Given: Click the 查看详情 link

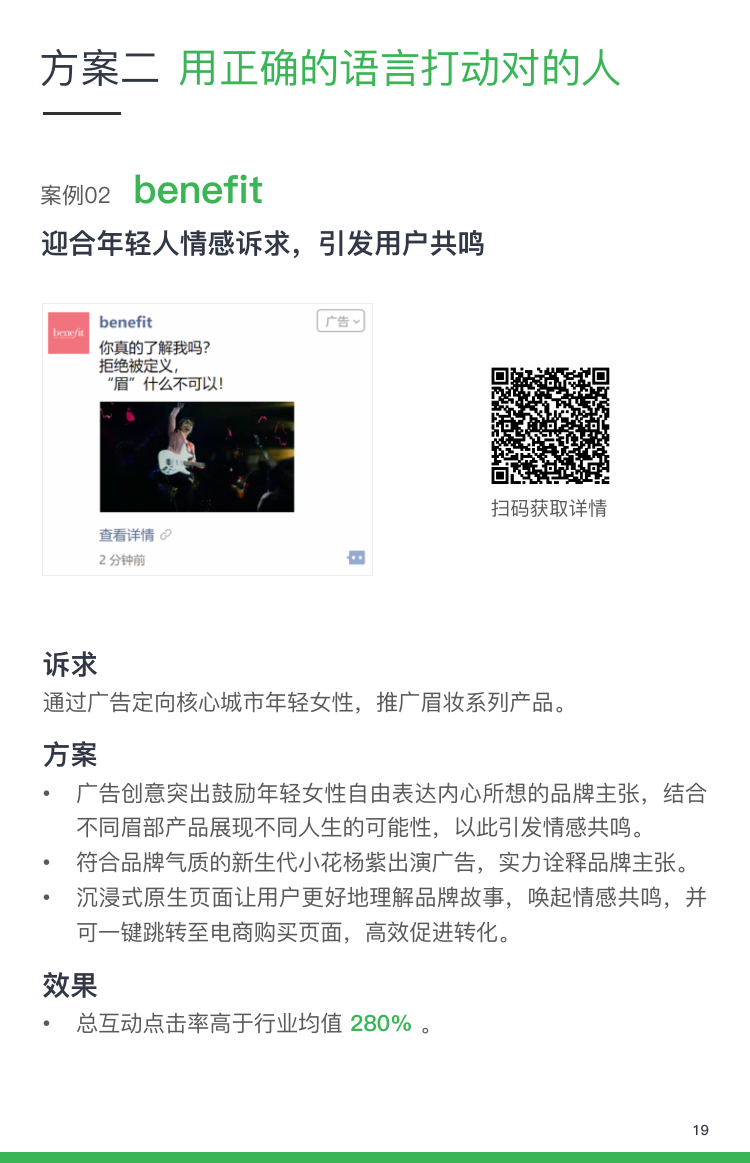Looking at the screenshot, I should [127, 535].
